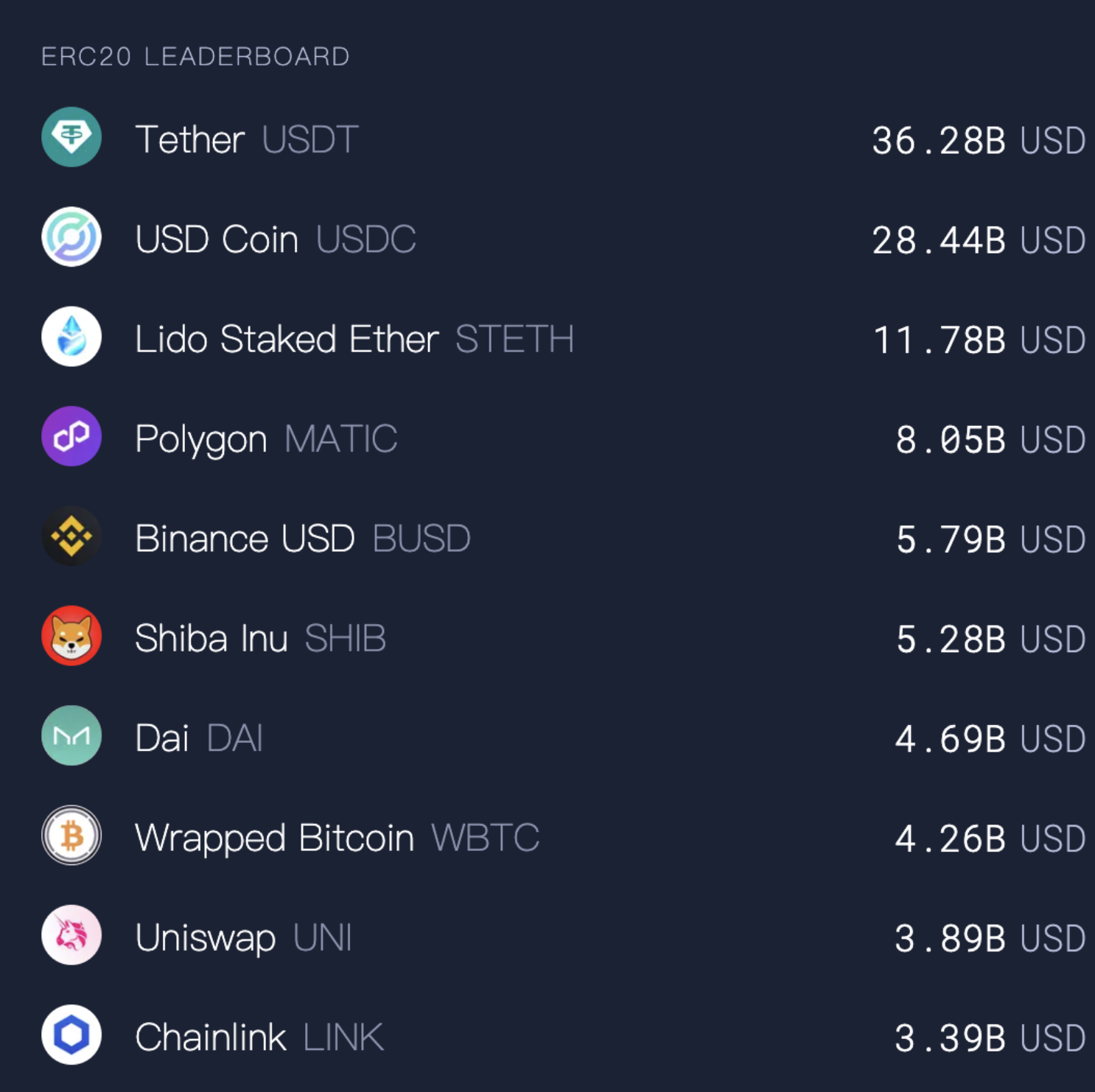Viewport: 1095px width, 1092px height.
Task: Click the Binance USD diamond icon
Action: pyautogui.click(x=71, y=537)
